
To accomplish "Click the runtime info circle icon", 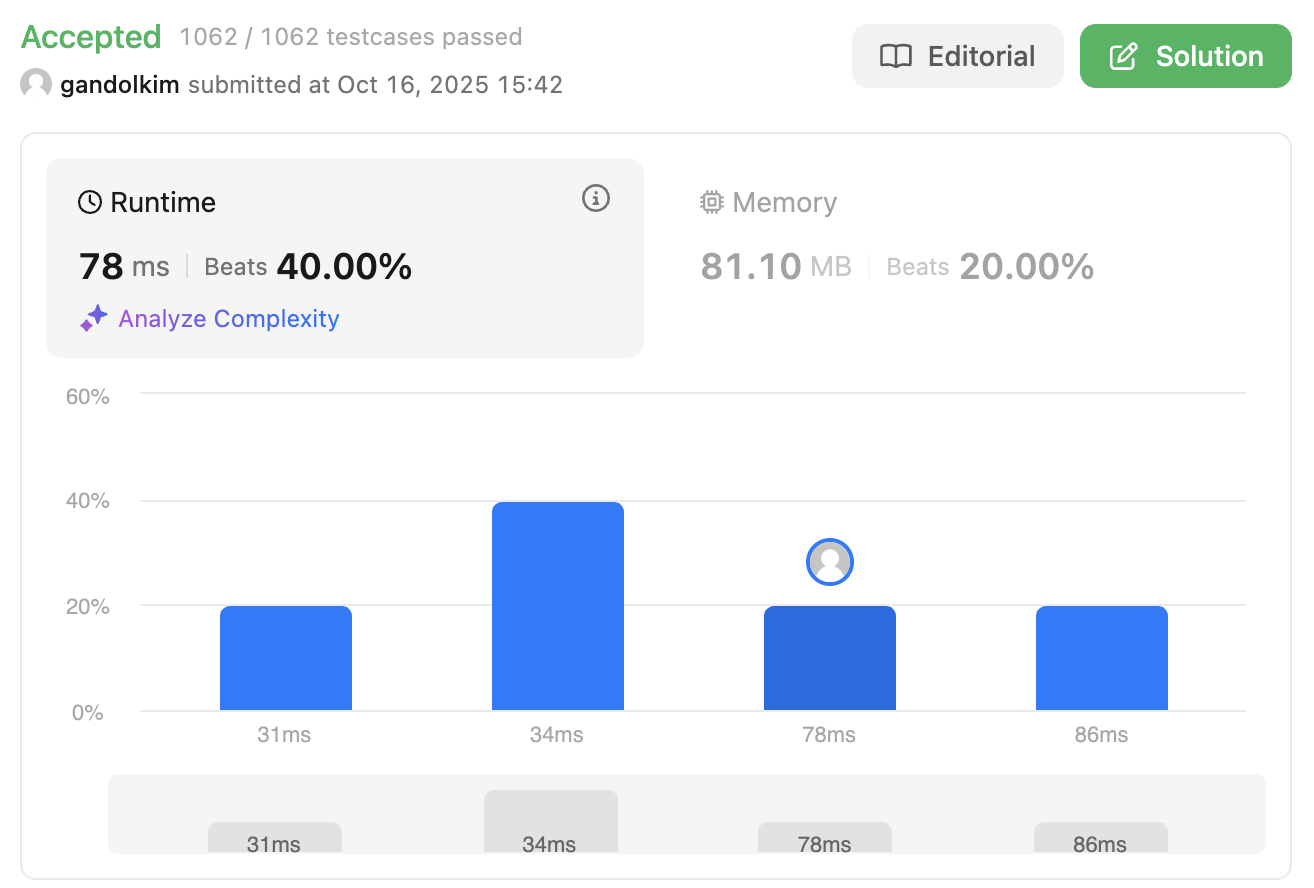I will tap(596, 199).
